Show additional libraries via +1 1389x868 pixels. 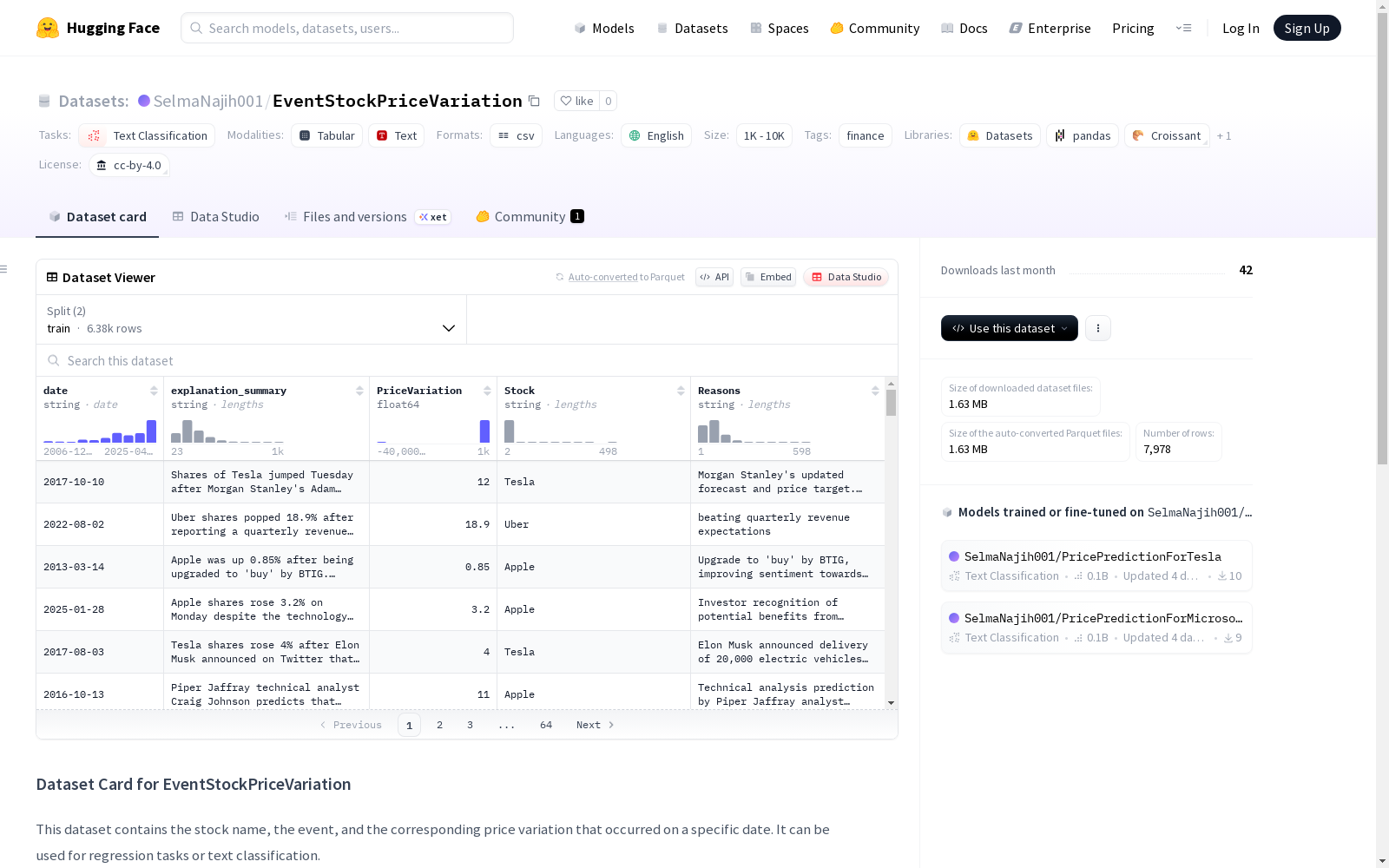coord(1224,135)
